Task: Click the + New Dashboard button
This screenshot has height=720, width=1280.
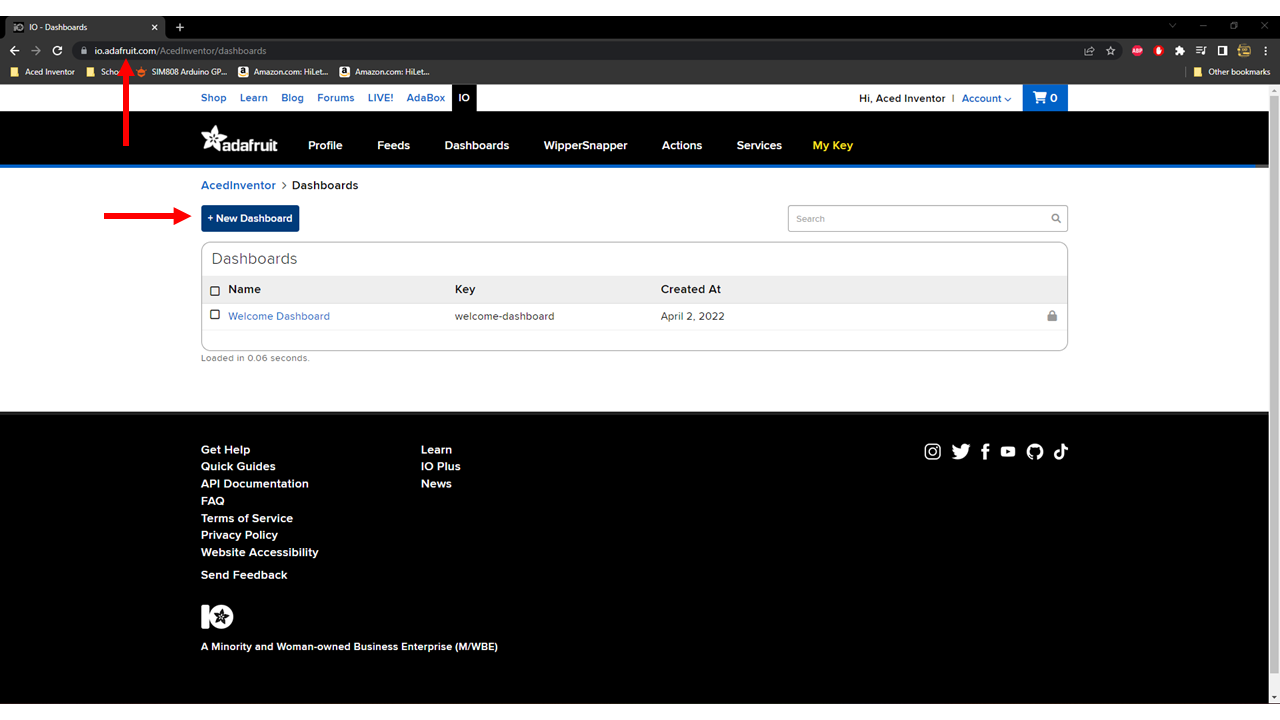Action: (x=250, y=218)
